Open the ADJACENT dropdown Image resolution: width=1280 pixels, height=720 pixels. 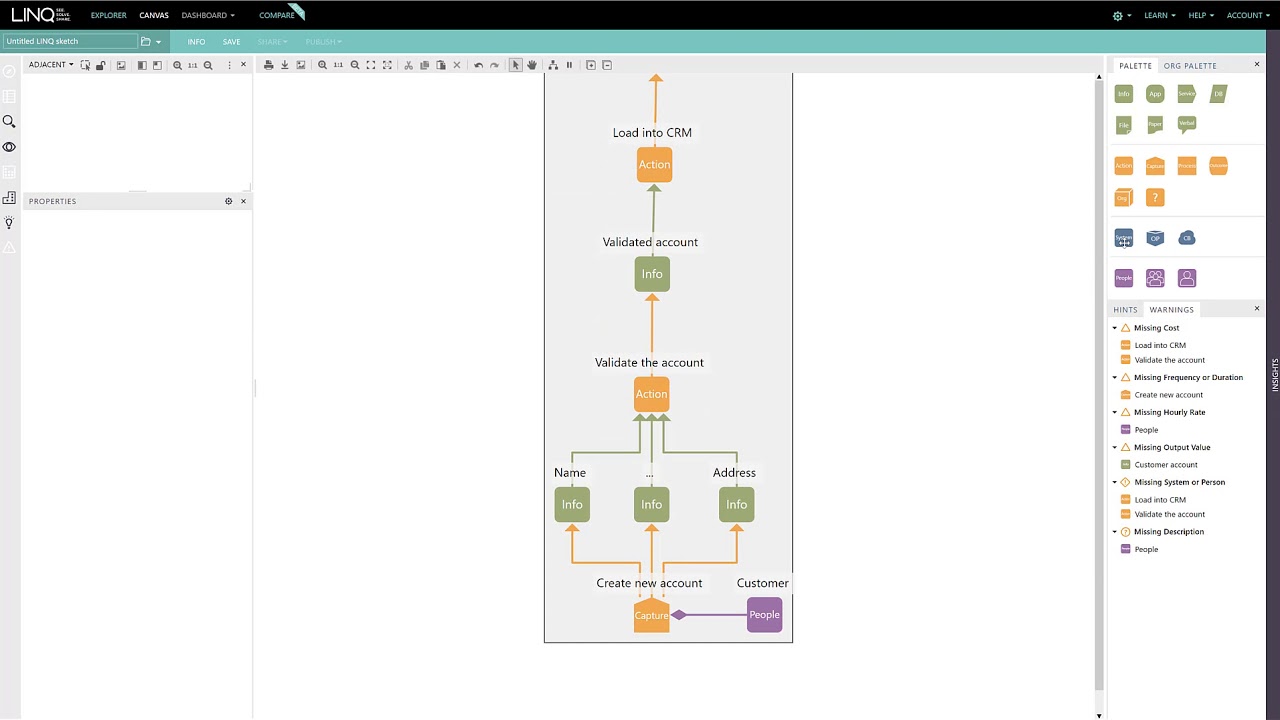pyautogui.click(x=51, y=65)
